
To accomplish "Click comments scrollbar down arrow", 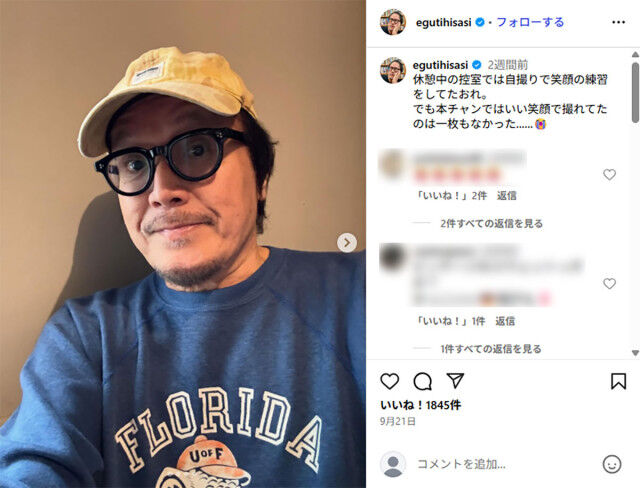I will click(x=635, y=353).
